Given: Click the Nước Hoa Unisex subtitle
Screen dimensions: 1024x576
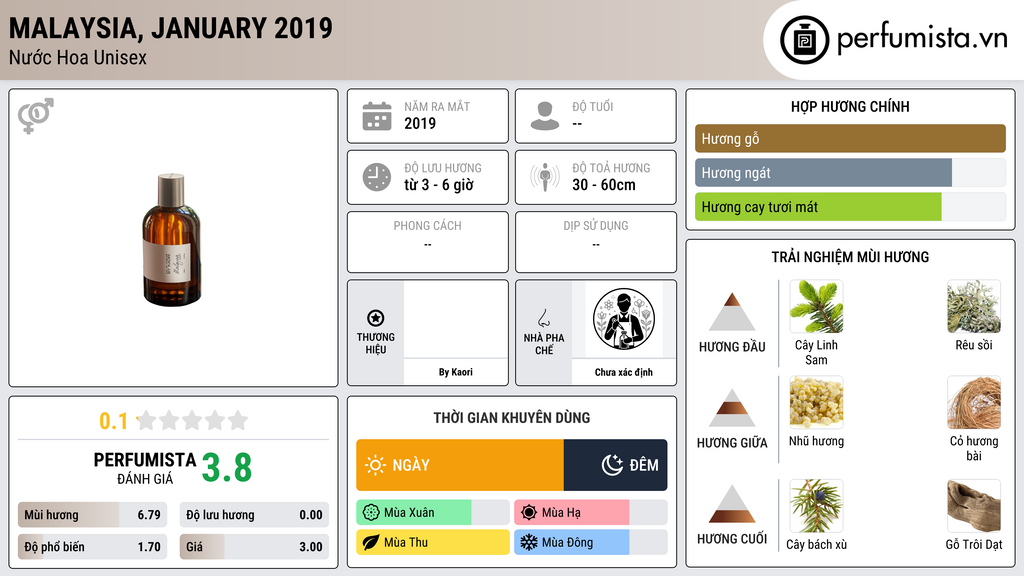Looking at the screenshot, I should pos(78,57).
